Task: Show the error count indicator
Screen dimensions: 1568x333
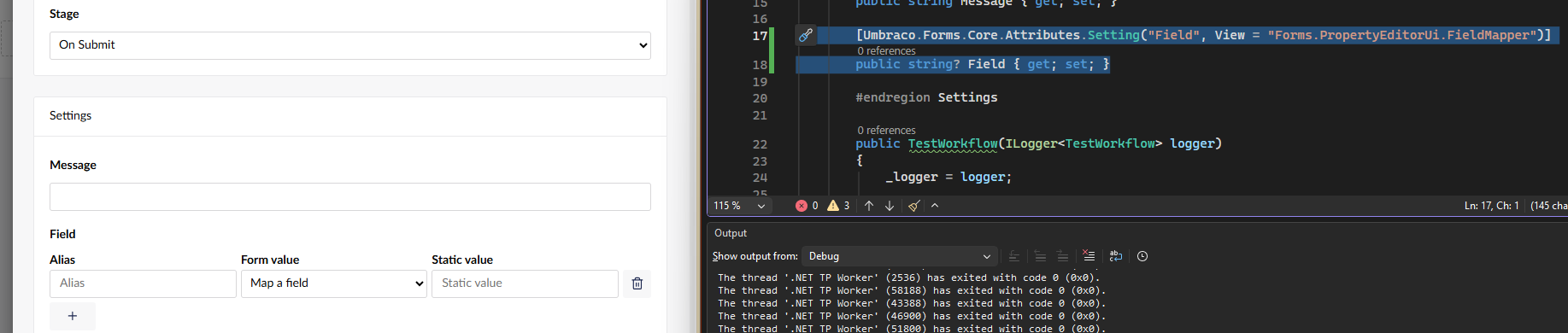Action: click(x=807, y=206)
